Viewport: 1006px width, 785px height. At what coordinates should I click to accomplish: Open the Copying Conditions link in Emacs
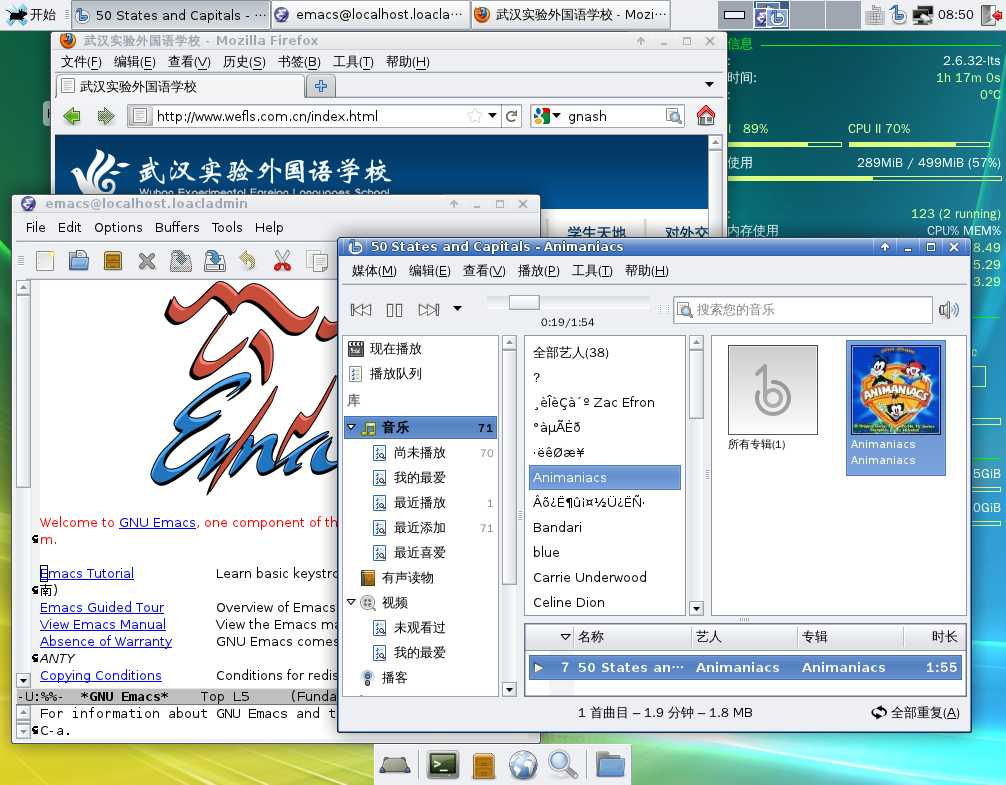point(101,675)
